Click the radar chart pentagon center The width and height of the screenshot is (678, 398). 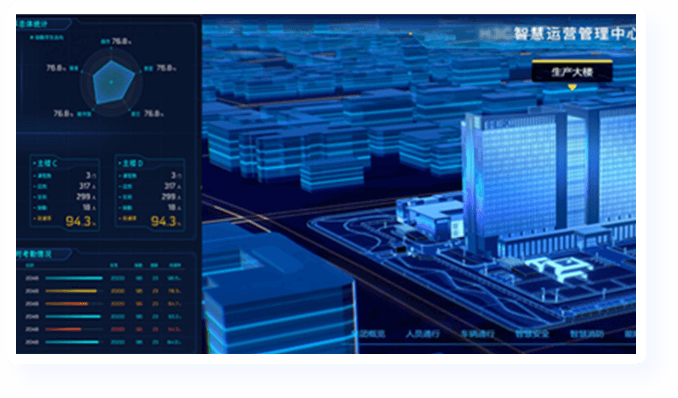point(112,82)
